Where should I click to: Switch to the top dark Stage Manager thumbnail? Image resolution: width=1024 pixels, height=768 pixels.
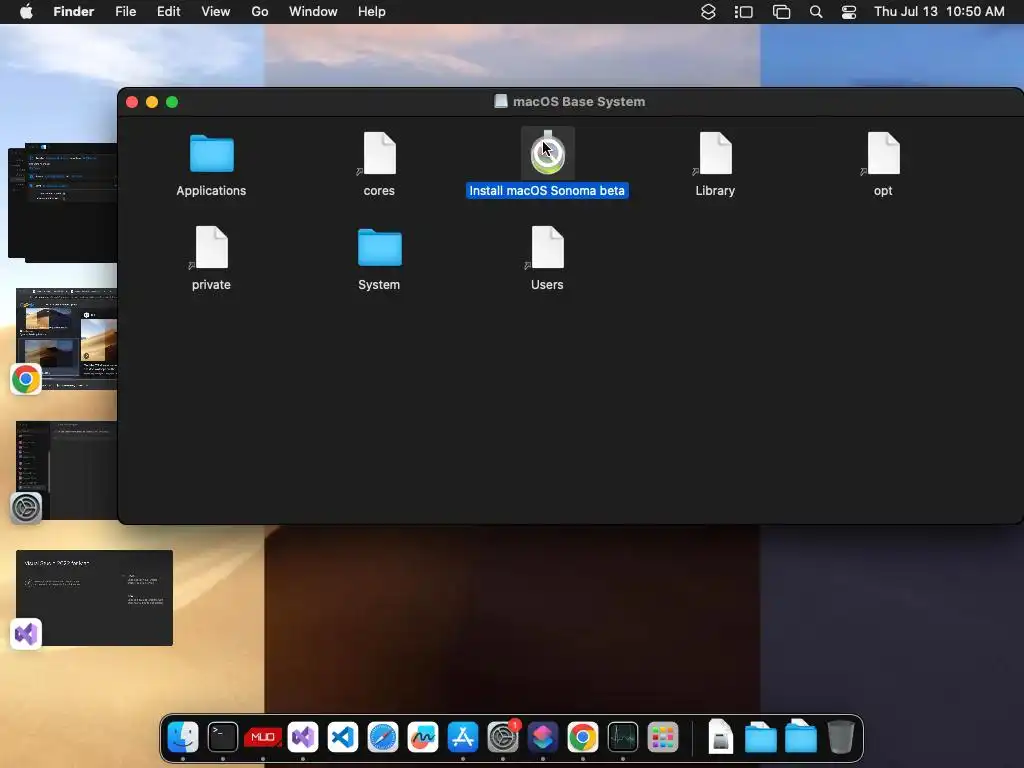tap(63, 202)
